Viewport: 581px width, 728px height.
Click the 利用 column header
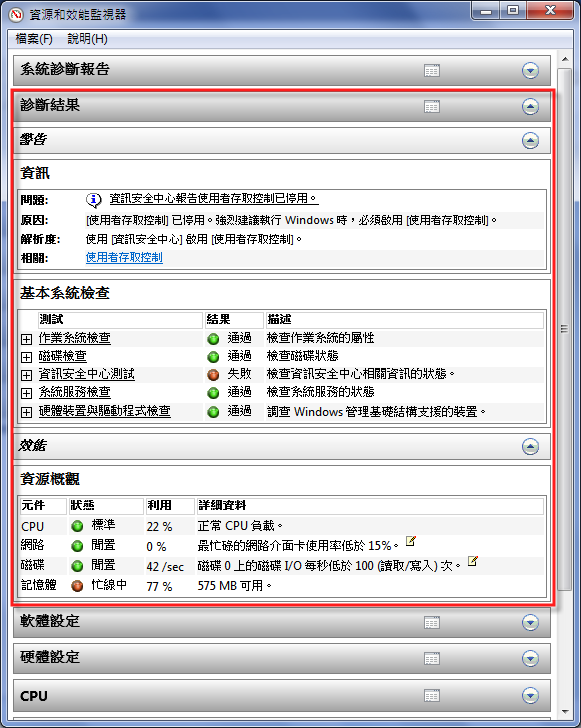(170, 506)
